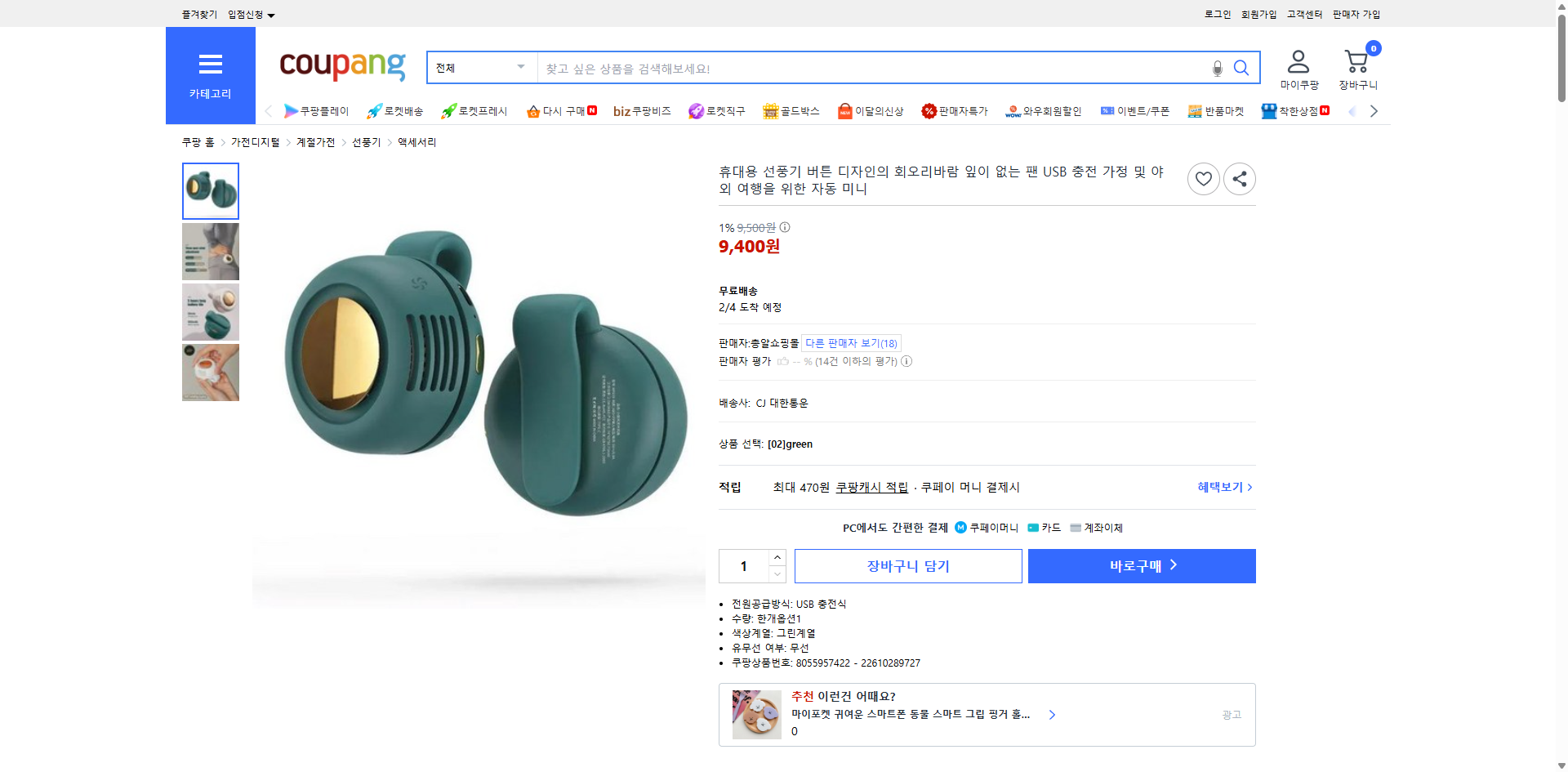Add product to wishlist with heart icon
Viewport: 1568px width, 772px height.
[1203, 178]
